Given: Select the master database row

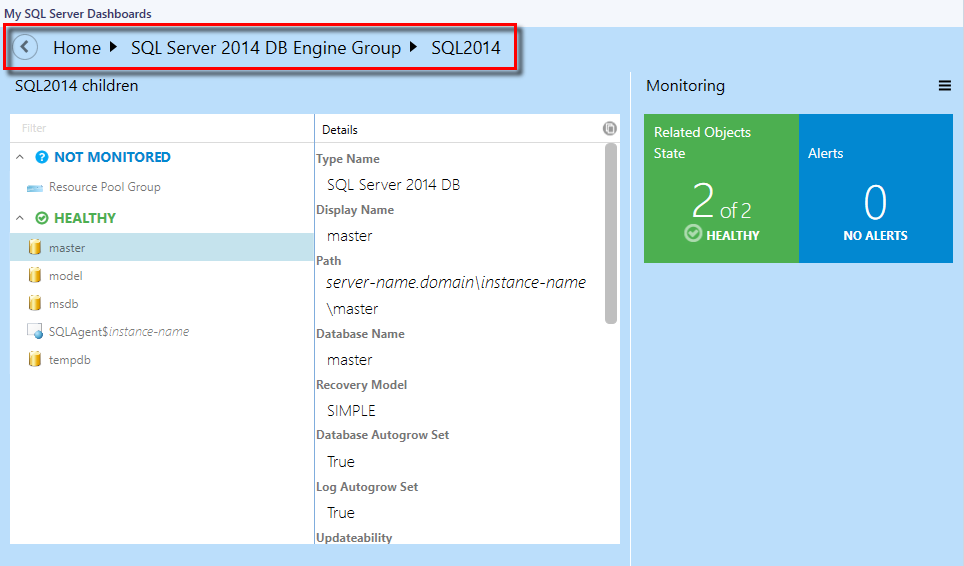Looking at the screenshot, I should [x=162, y=247].
